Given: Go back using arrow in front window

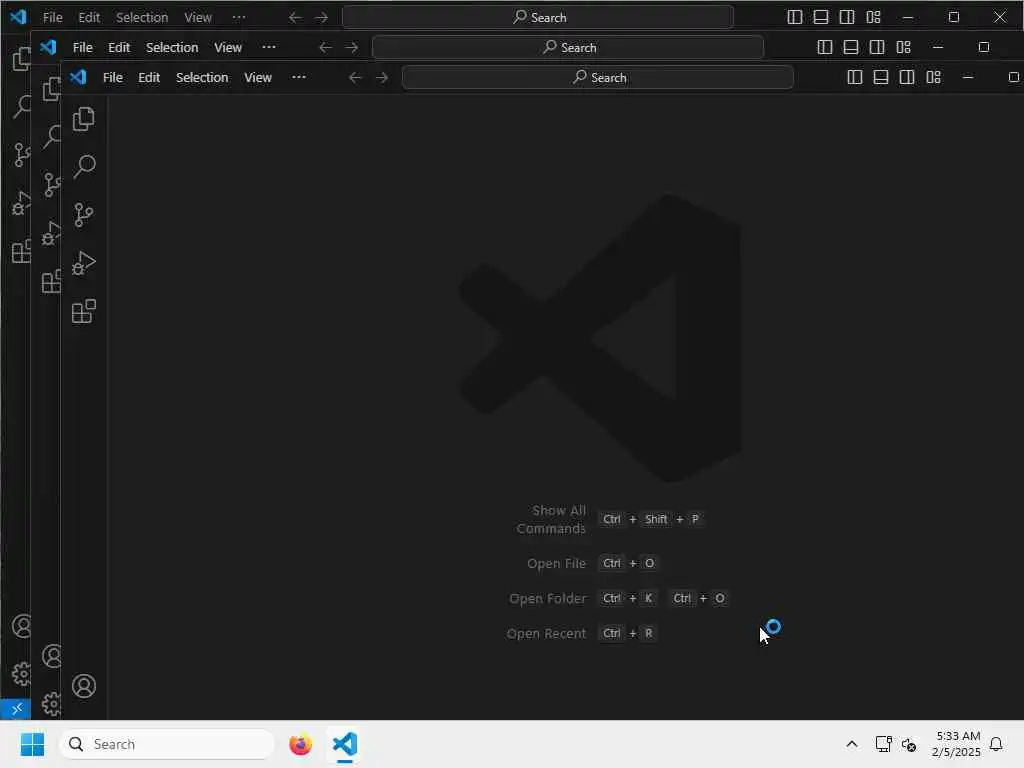Looking at the screenshot, I should (355, 78).
